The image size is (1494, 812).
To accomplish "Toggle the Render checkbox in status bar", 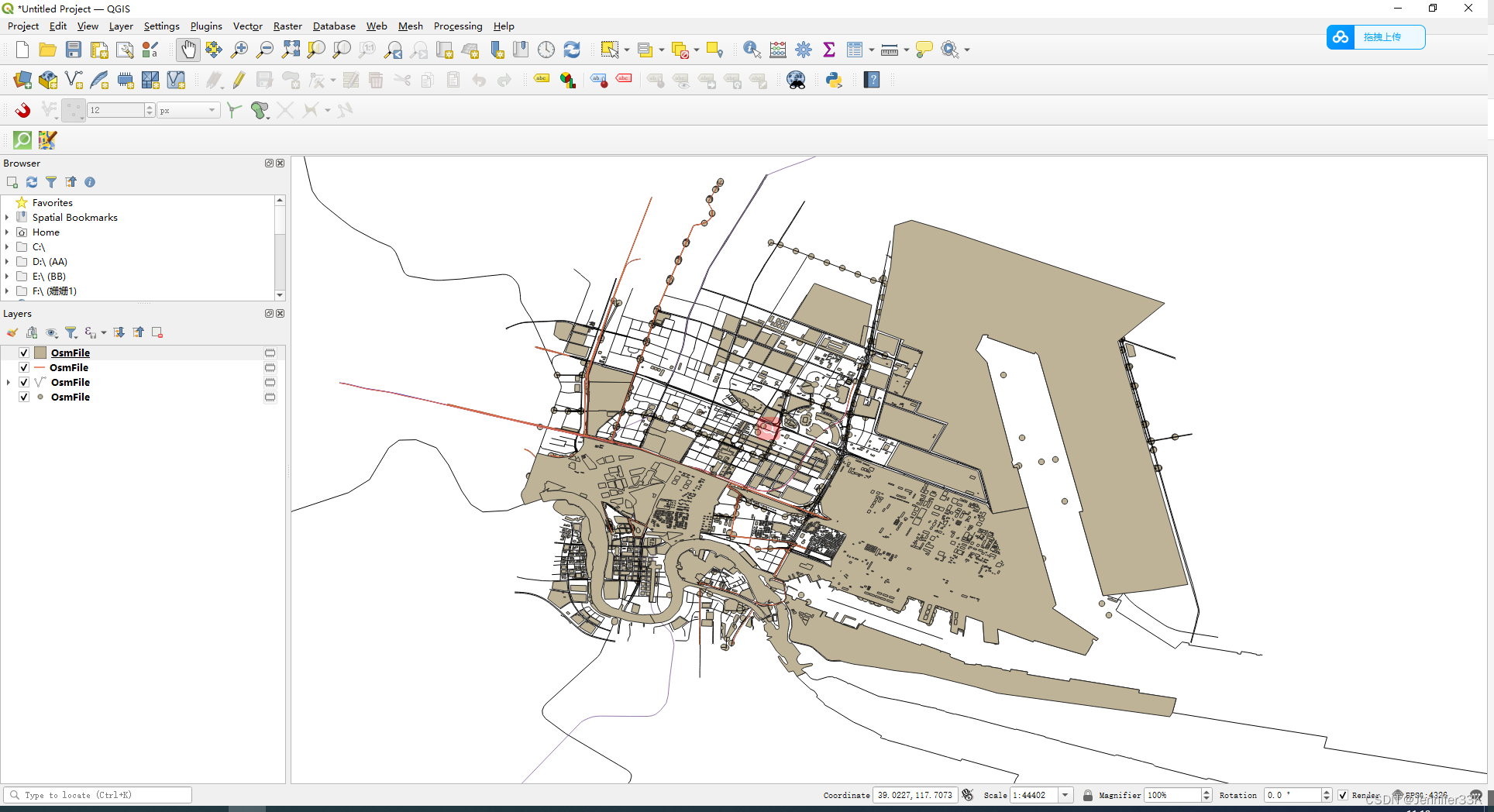I will click(1341, 795).
